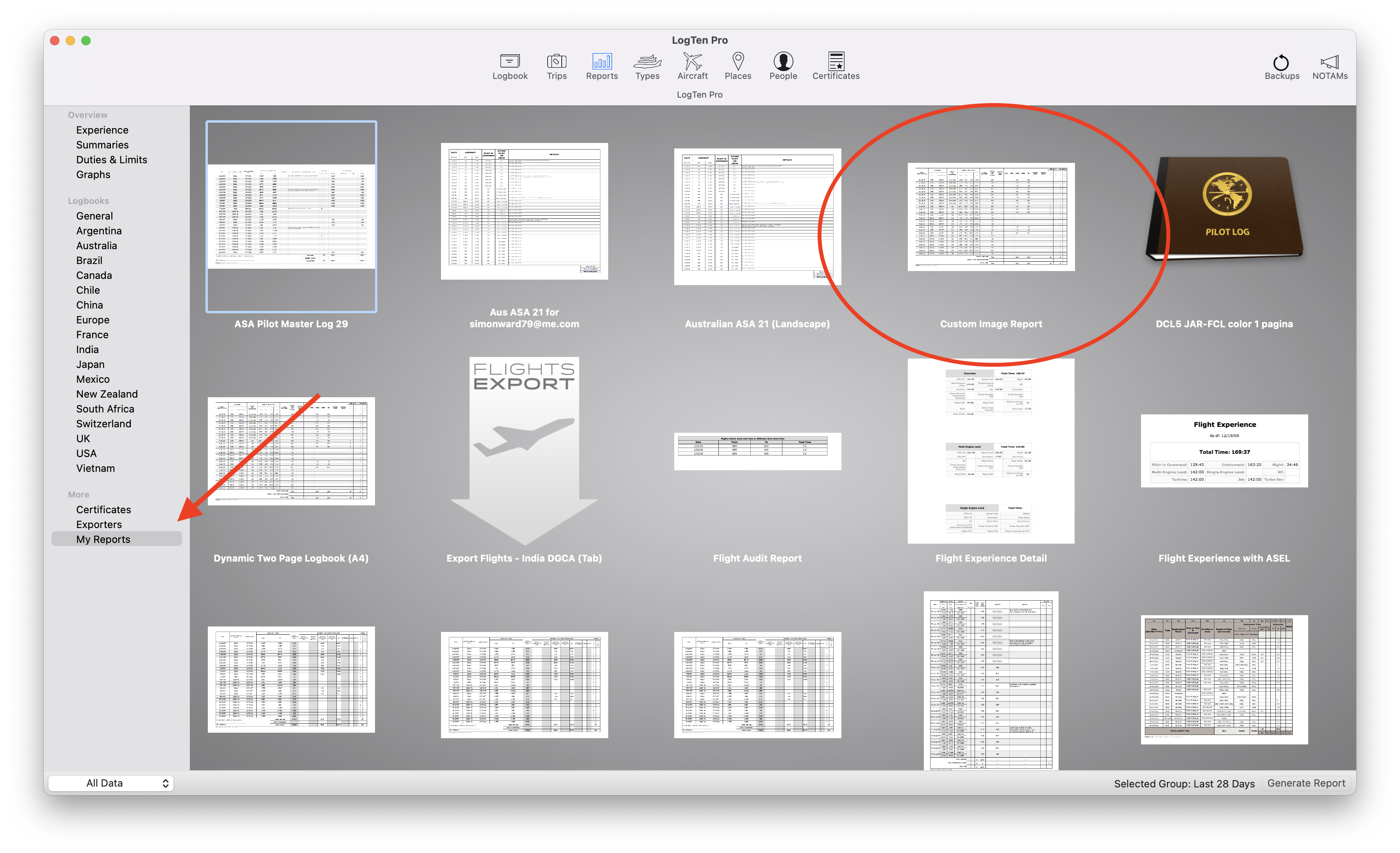Select Experience in the sidebar
The width and height of the screenshot is (1400, 853).
click(102, 130)
